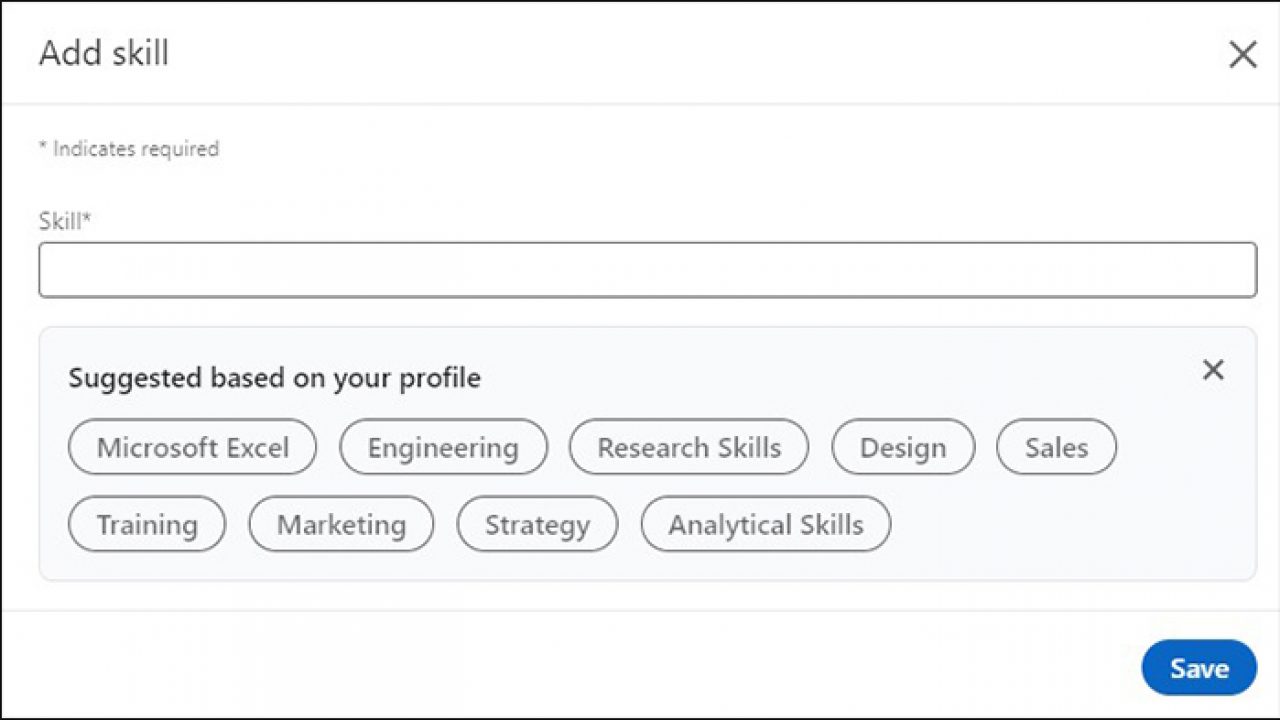1280x720 pixels.
Task: Add Research Skills from suggestions
Action: pyautogui.click(x=688, y=447)
